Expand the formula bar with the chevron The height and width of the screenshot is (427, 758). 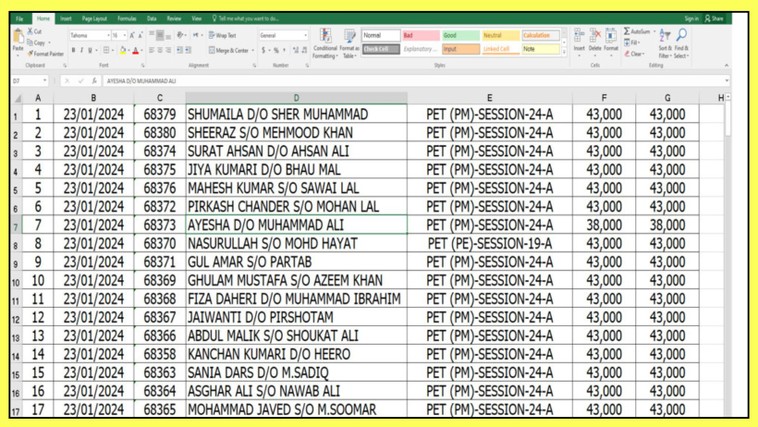[x=727, y=81]
